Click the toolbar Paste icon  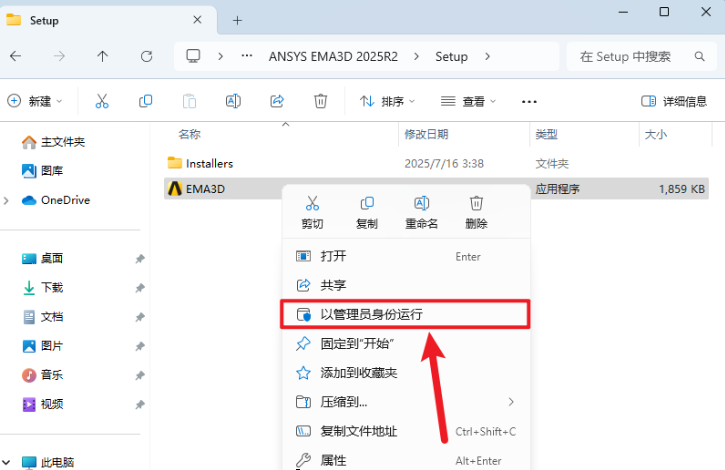click(189, 101)
